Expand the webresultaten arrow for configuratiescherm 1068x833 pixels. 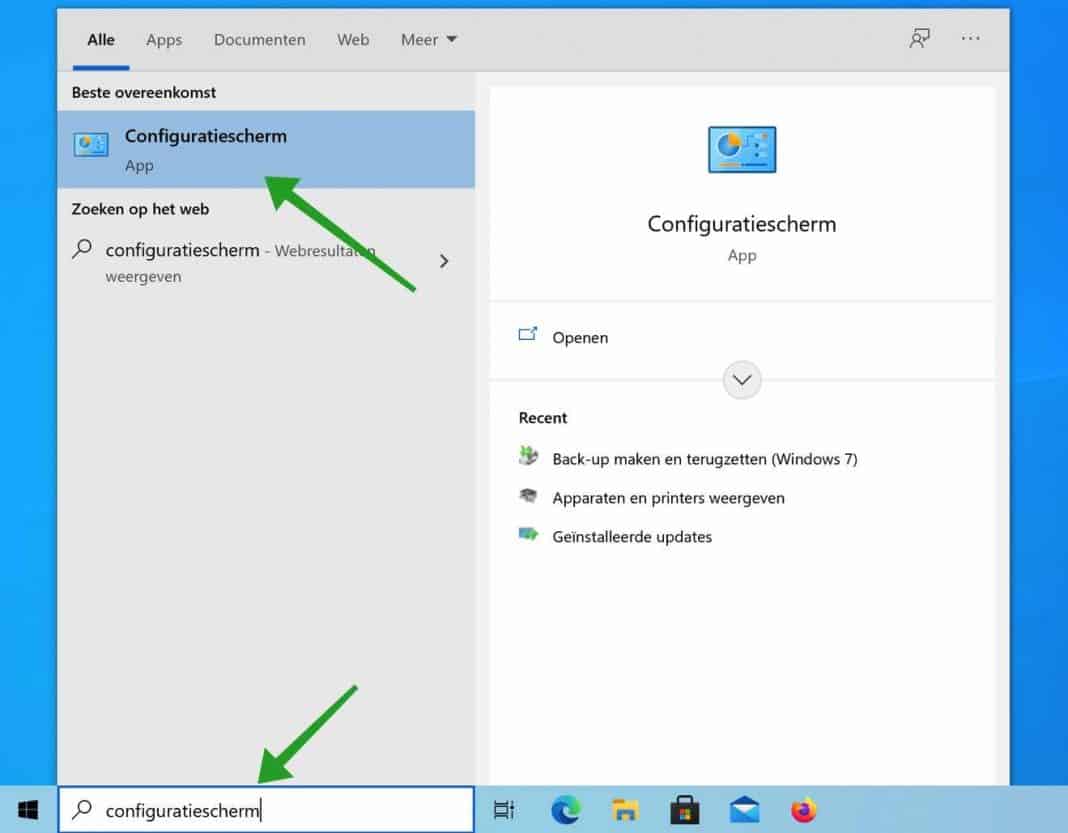pyautogui.click(x=443, y=261)
